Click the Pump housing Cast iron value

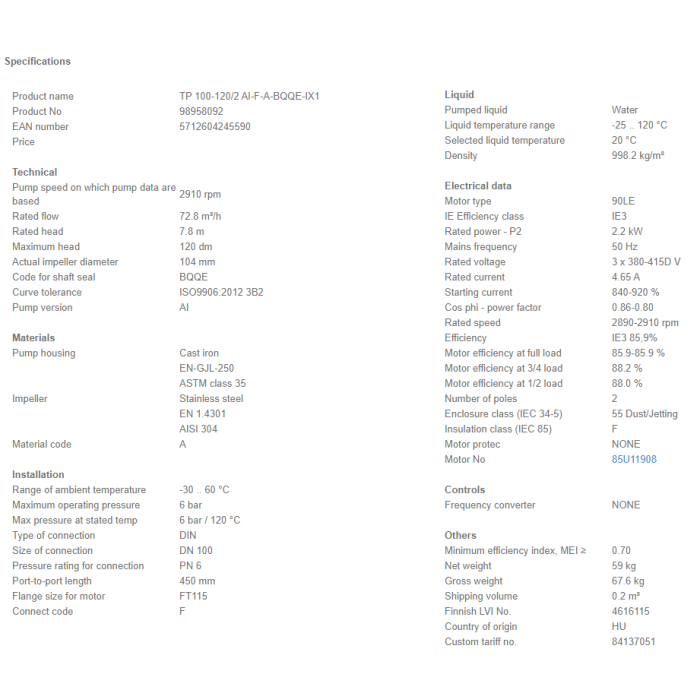pos(199,353)
